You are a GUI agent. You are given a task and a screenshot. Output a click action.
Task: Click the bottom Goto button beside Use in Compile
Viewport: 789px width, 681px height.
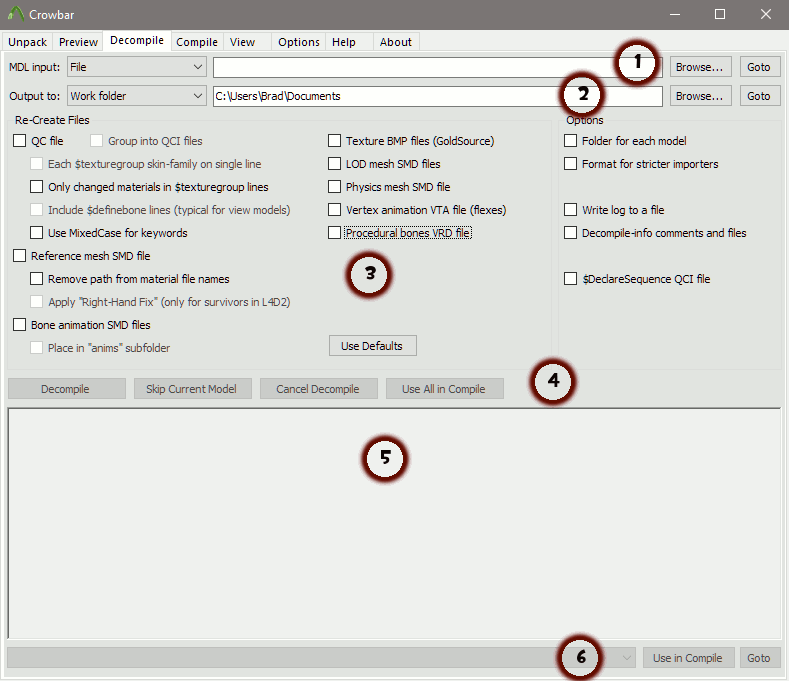[x=759, y=658]
